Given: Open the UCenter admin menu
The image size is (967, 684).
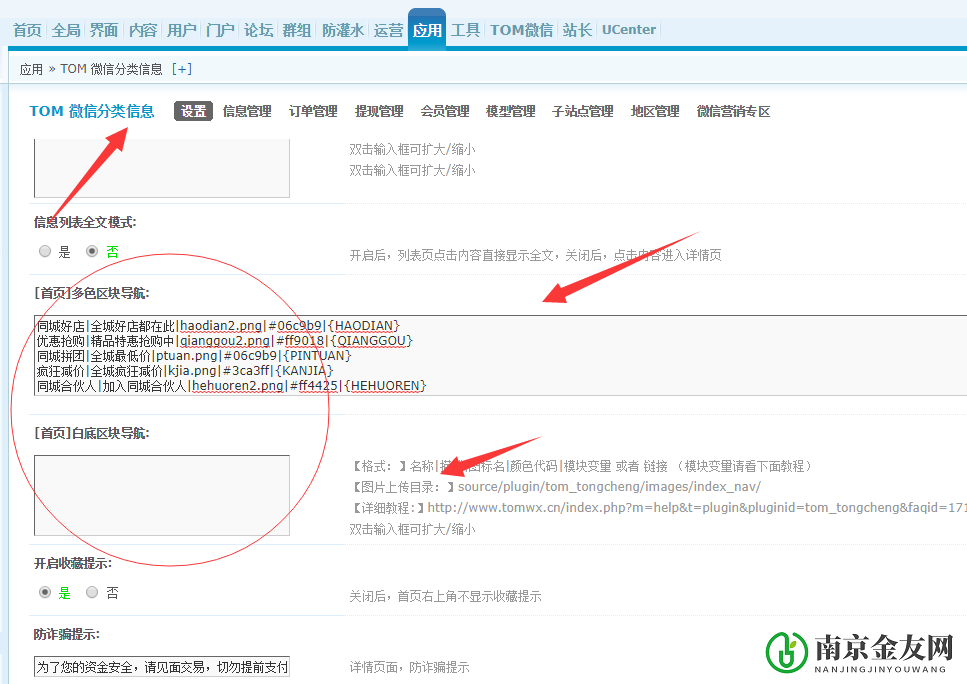Looking at the screenshot, I should [x=628, y=30].
